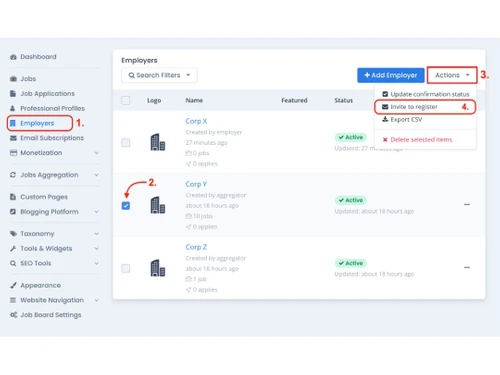Click the check icon beside Update confirmation status

tap(385, 94)
